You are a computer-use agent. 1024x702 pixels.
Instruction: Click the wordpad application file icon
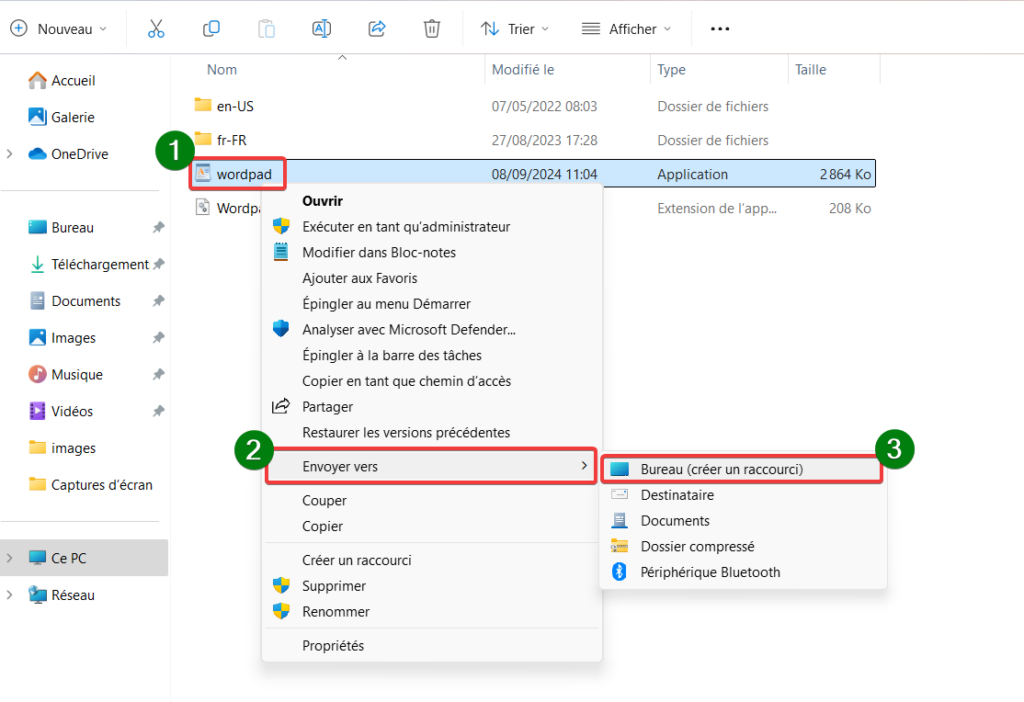[203, 173]
